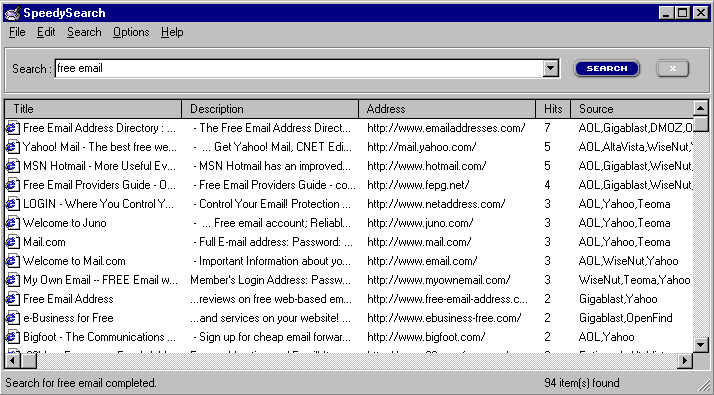Click the address http://mail.yahoo.com/
The image size is (714, 395).
tap(422, 147)
